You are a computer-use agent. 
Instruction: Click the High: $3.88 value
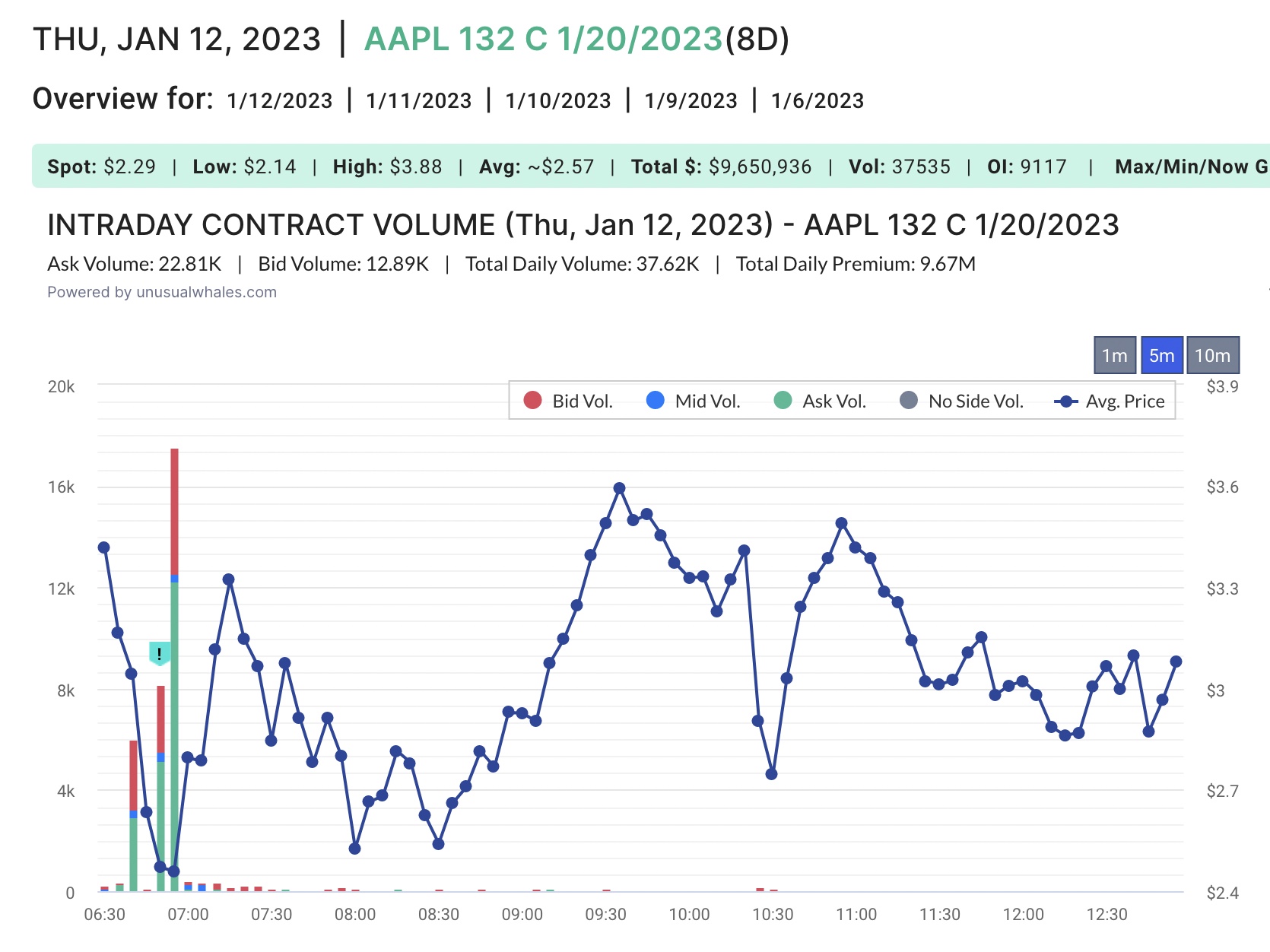[388, 167]
